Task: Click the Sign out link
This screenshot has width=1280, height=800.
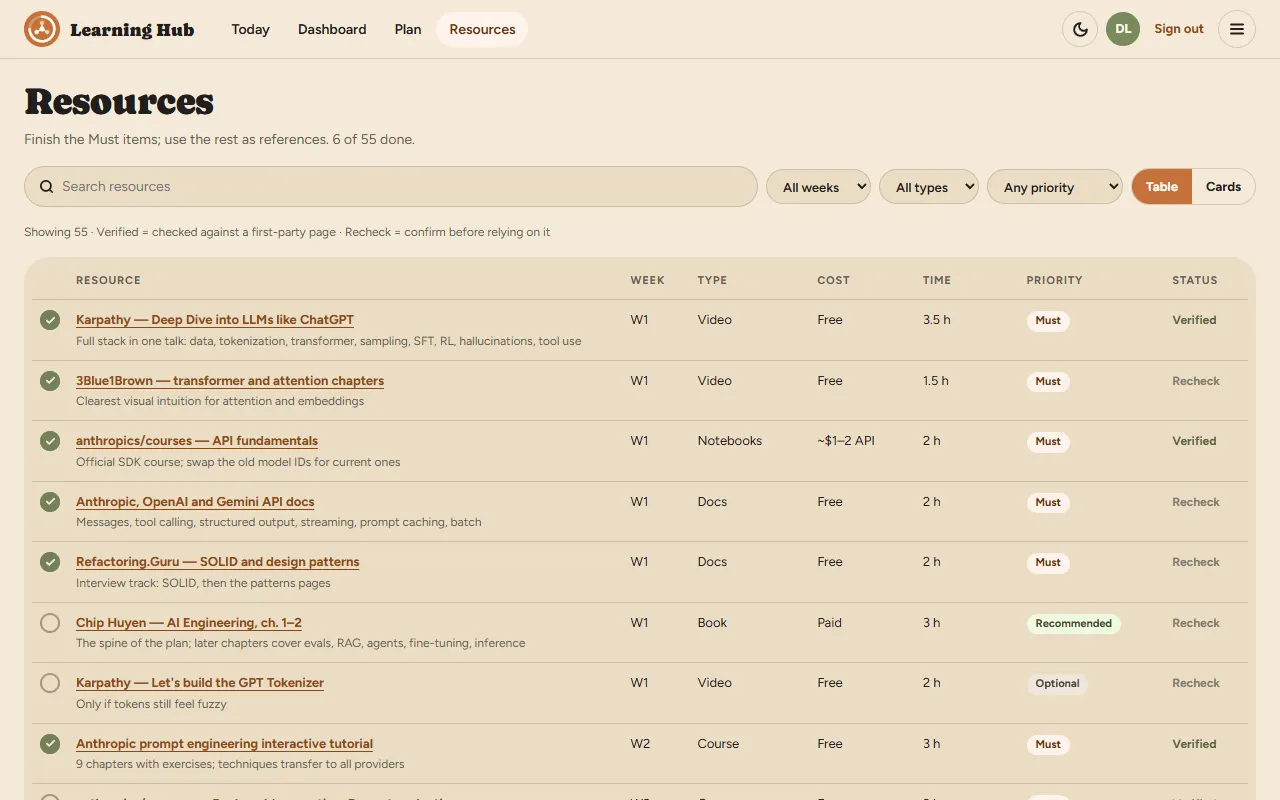Action: (1179, 29)
